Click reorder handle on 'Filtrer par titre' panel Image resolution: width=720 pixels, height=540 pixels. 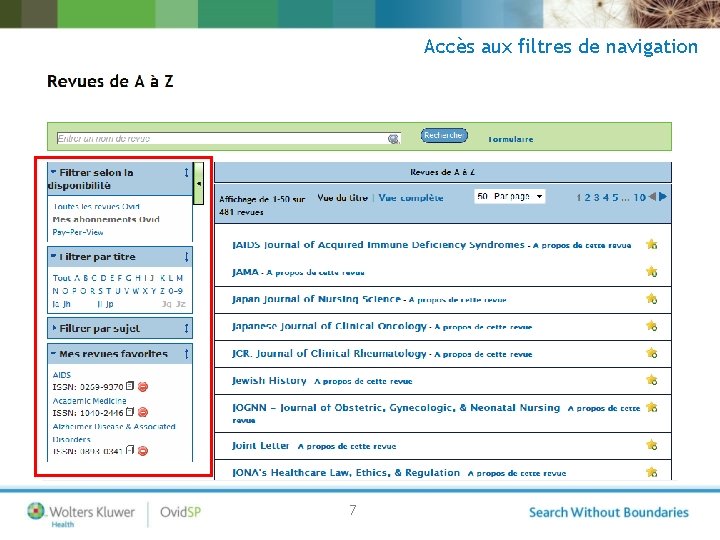(x=186, y=257)
